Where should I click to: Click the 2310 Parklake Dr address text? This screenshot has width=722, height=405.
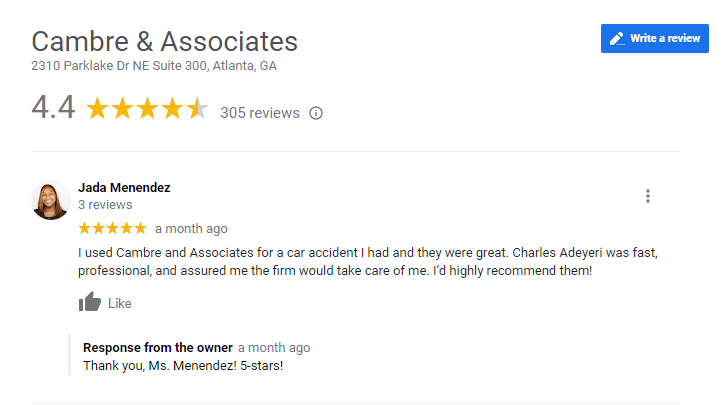click(x=154, y=66)
